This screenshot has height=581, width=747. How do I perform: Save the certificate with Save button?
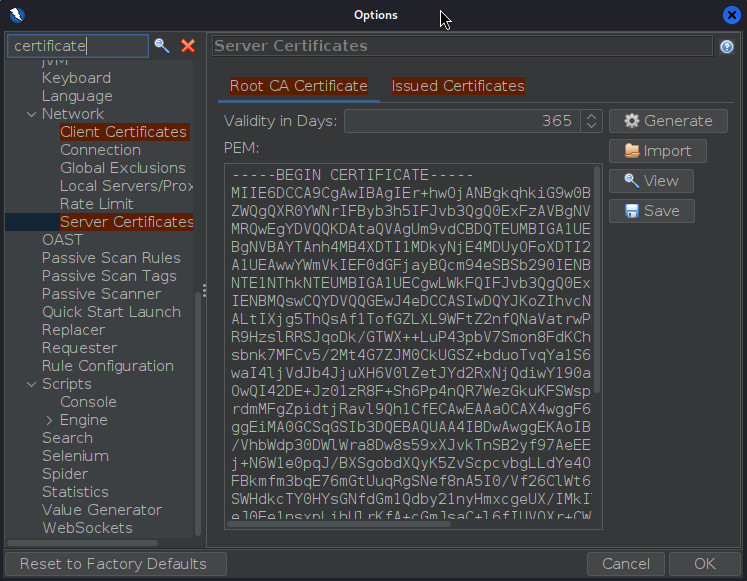651,211
